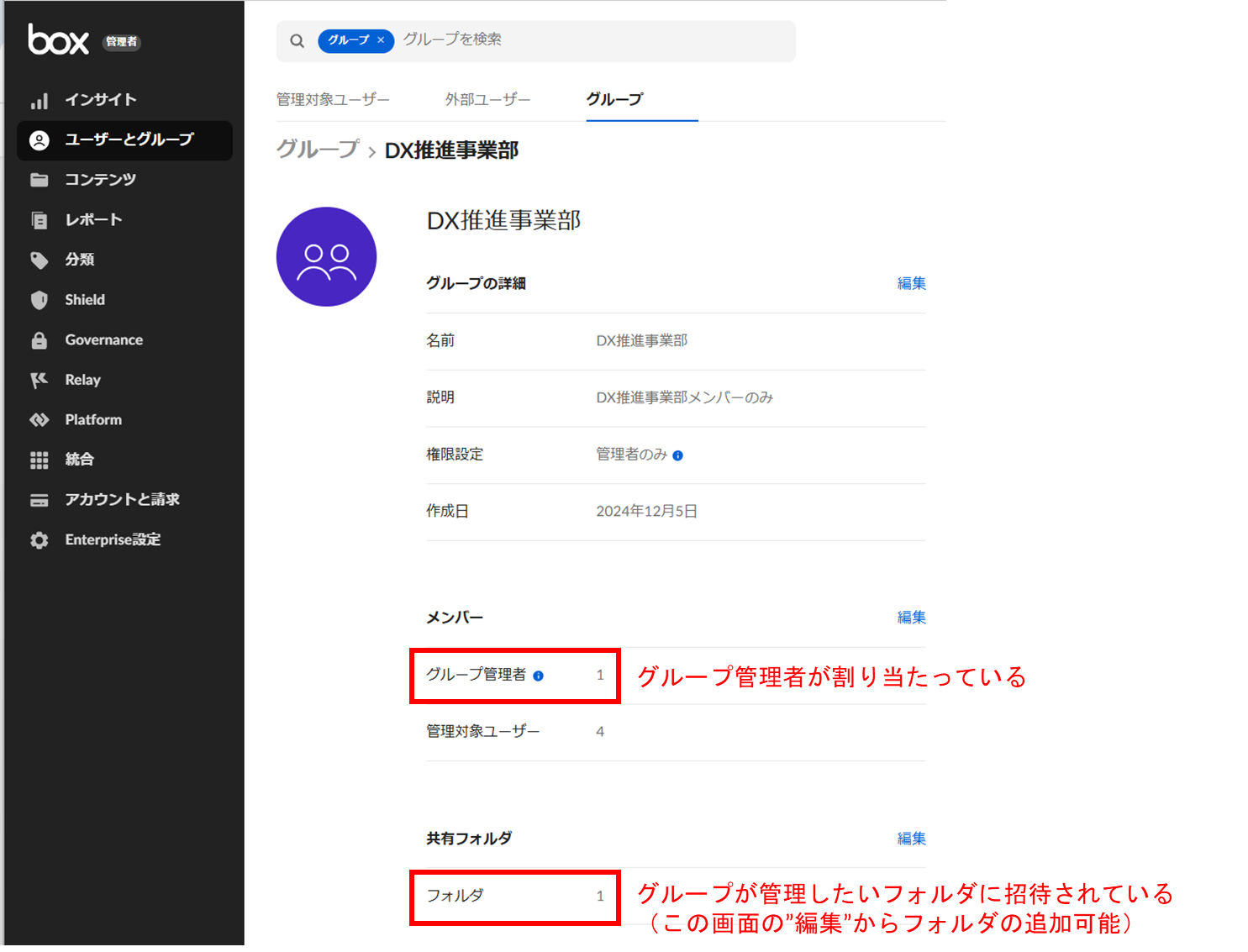Switch to the 管理対象ユーザー tab
Viewport: 1248px width, 952px height.
(333, 100)
